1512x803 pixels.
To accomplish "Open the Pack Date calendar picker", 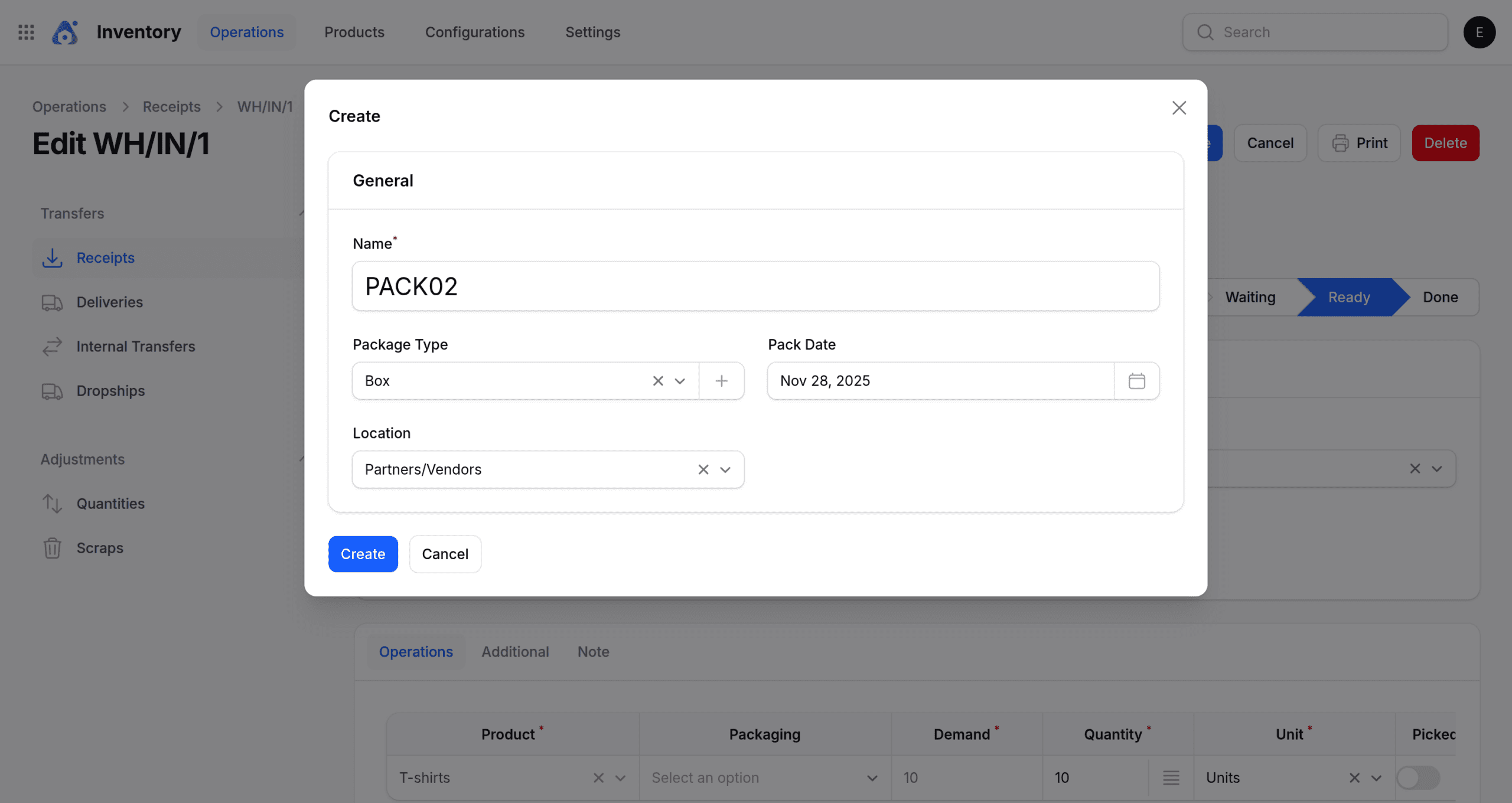I will 1136,381.
